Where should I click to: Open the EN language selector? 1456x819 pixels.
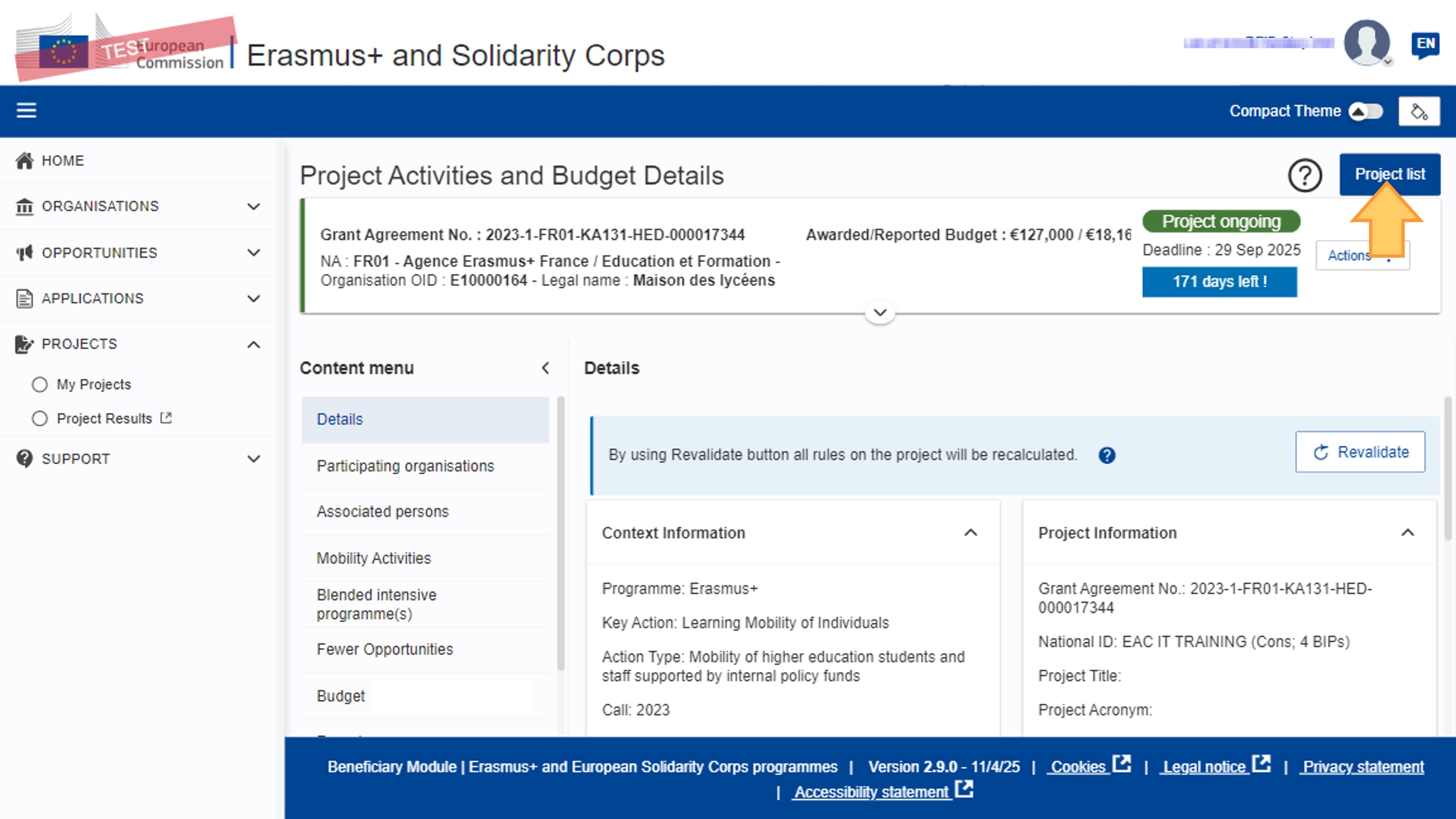pyautogui.click(x=1425, y=44)
